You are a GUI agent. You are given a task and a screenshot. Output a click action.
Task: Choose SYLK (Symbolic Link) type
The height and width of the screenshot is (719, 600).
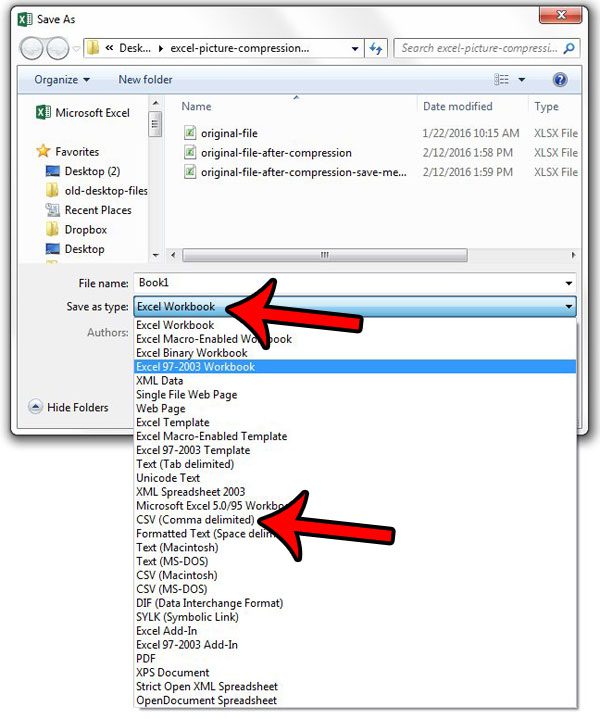356,617
